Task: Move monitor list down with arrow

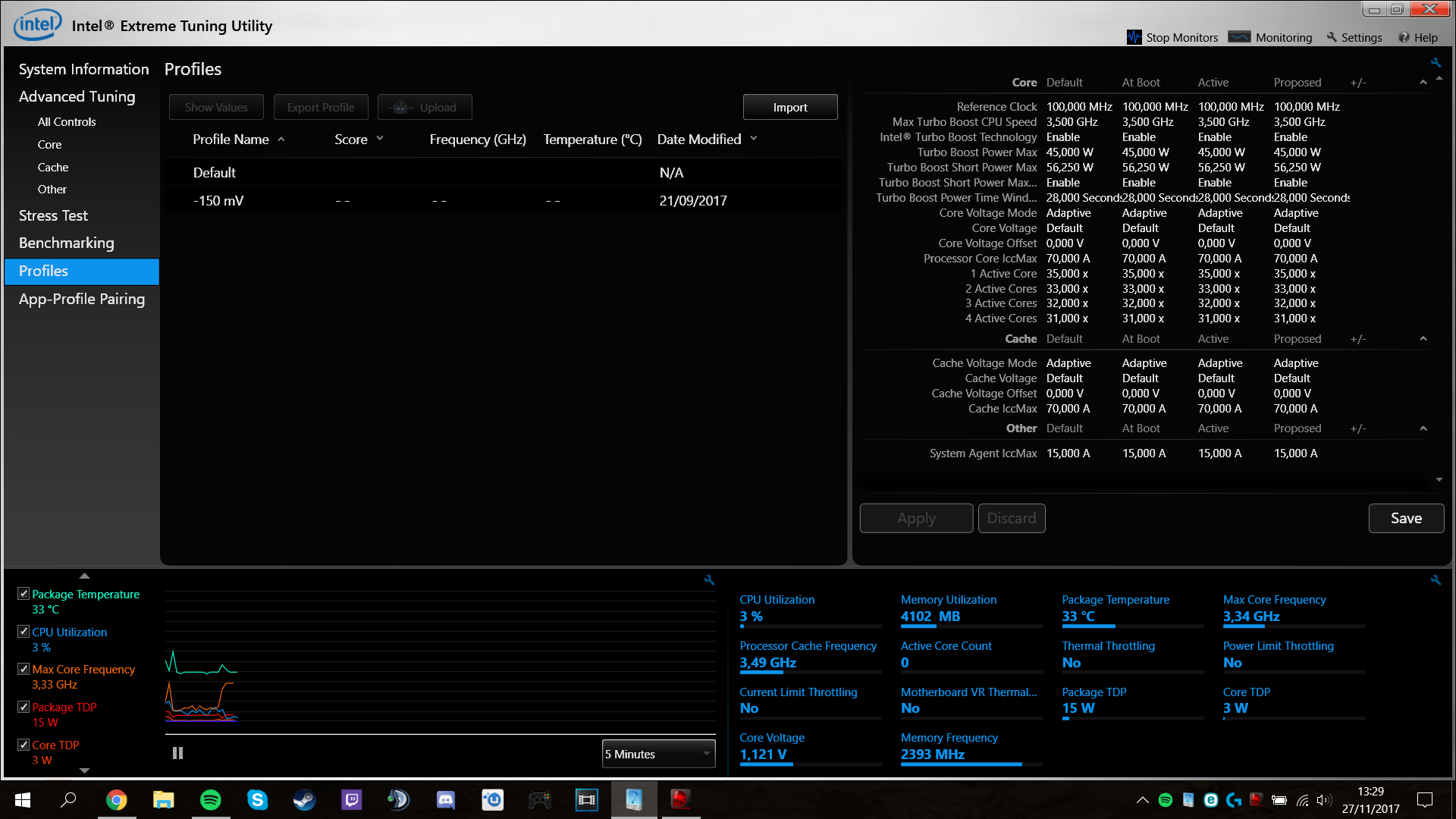Action: [x=84, y=770]
